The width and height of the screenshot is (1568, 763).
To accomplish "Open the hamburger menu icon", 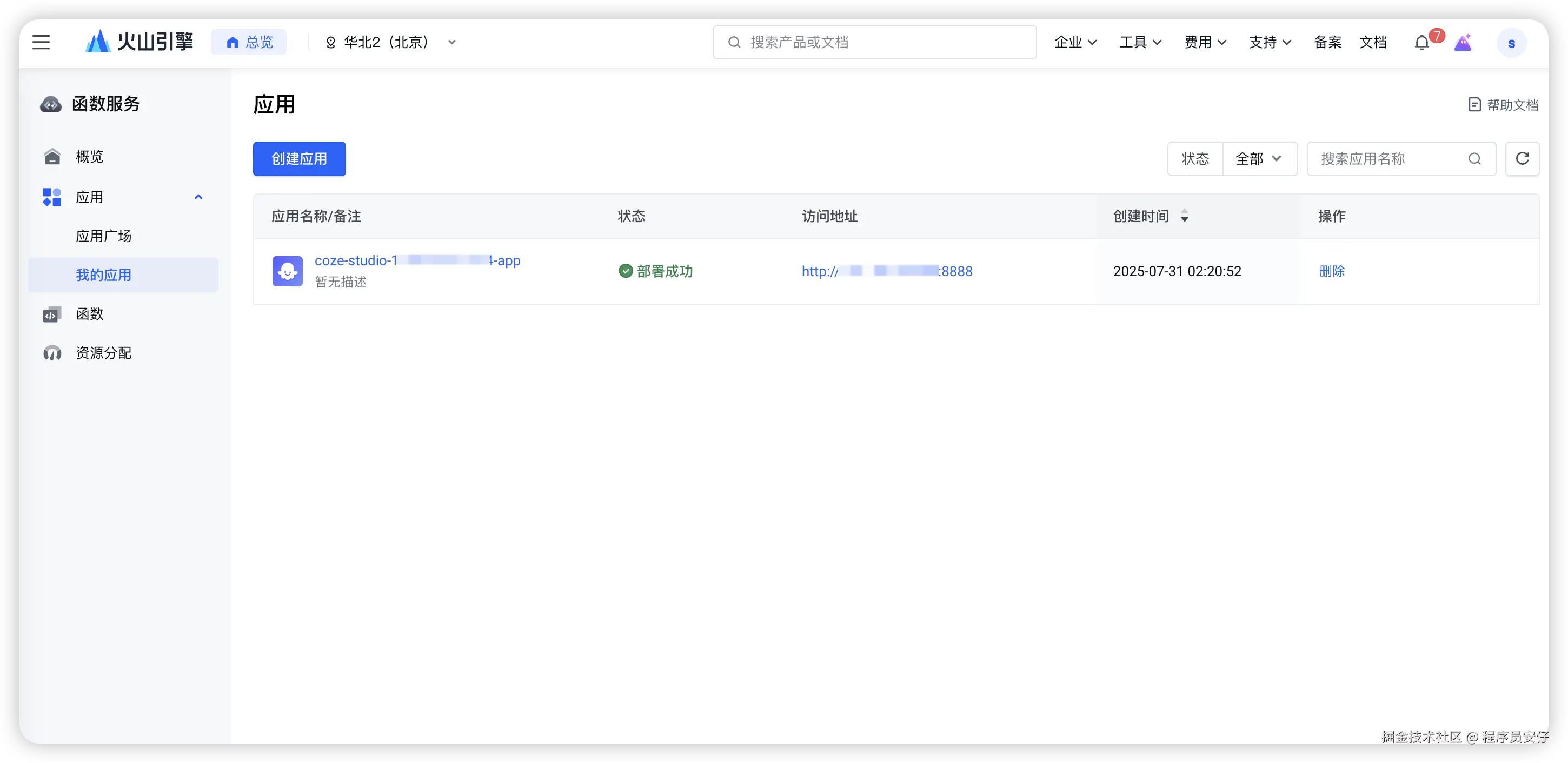I will [x=41, y=42].
